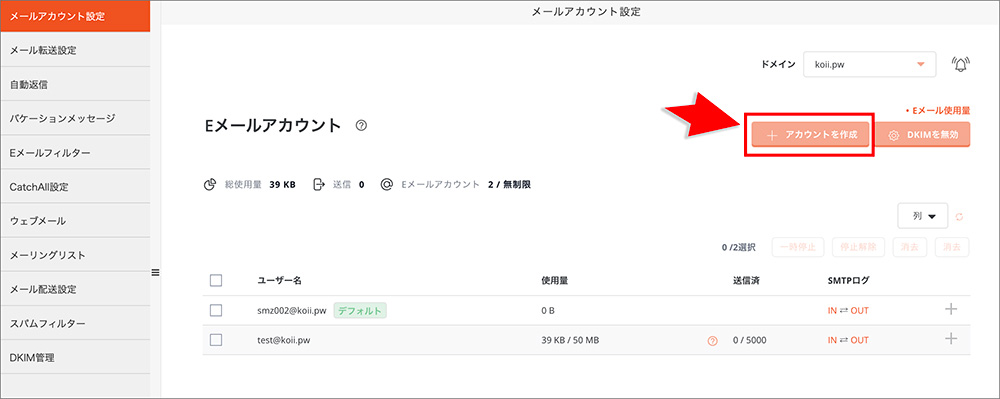The width and height of the screenshot is (1000, 399).
Task: Open メール転送設定 in sidebar
Action: [75, 50]
